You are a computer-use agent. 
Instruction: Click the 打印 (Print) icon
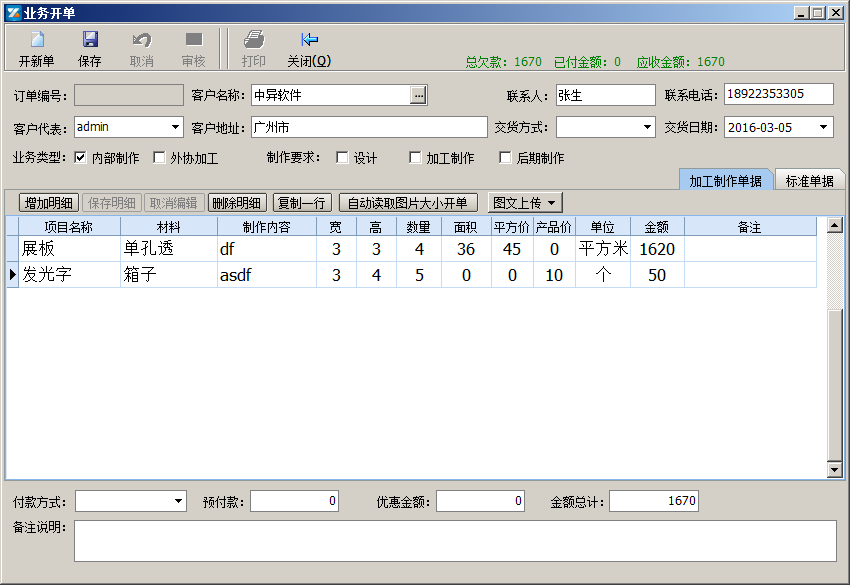[x=254, y=47]
